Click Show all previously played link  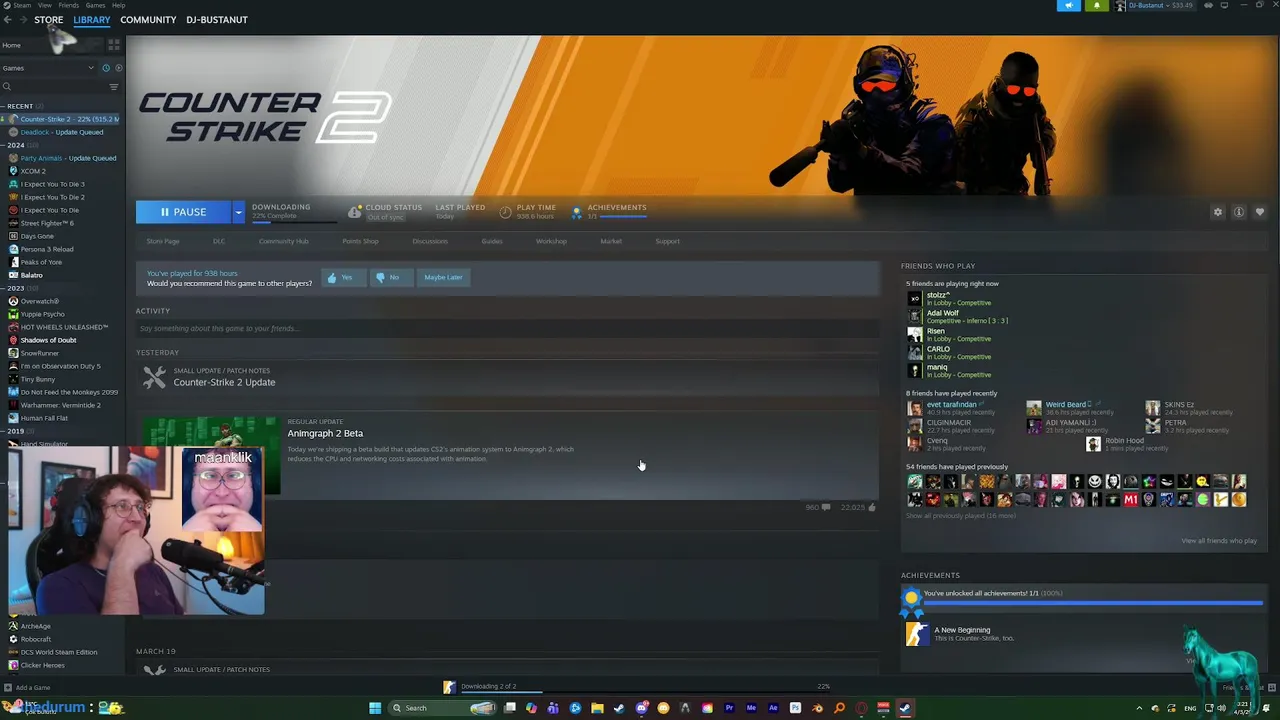(x=960, y=516)
